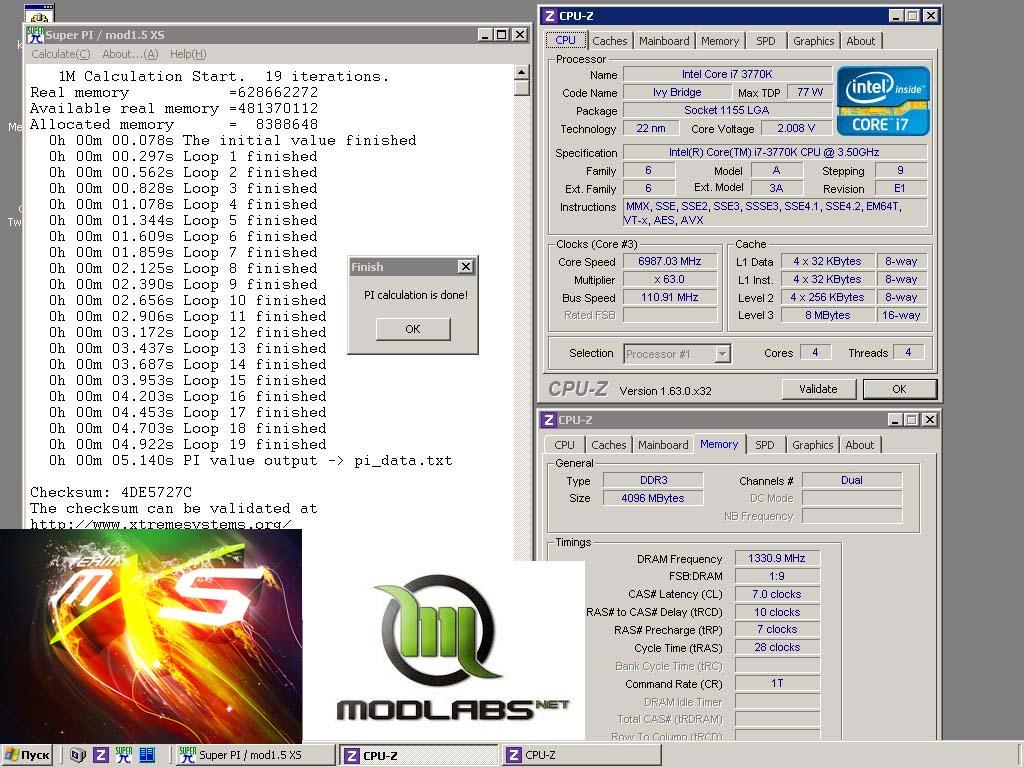Image resolution: width=1024 pixels, height=768 pixels.
Task: Open the Start (Пуск) menu
Action: 27,755
